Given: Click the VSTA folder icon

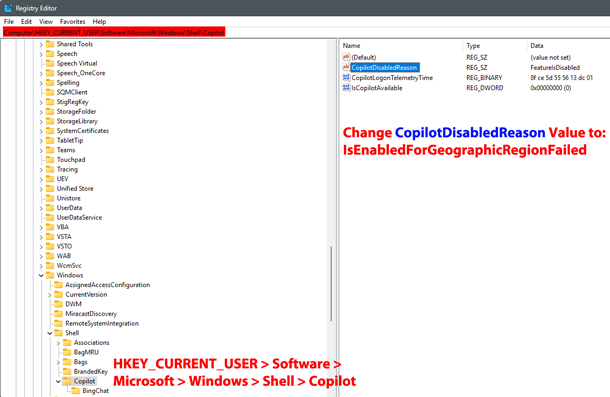Looking at the screenshot, I should 50,236.
